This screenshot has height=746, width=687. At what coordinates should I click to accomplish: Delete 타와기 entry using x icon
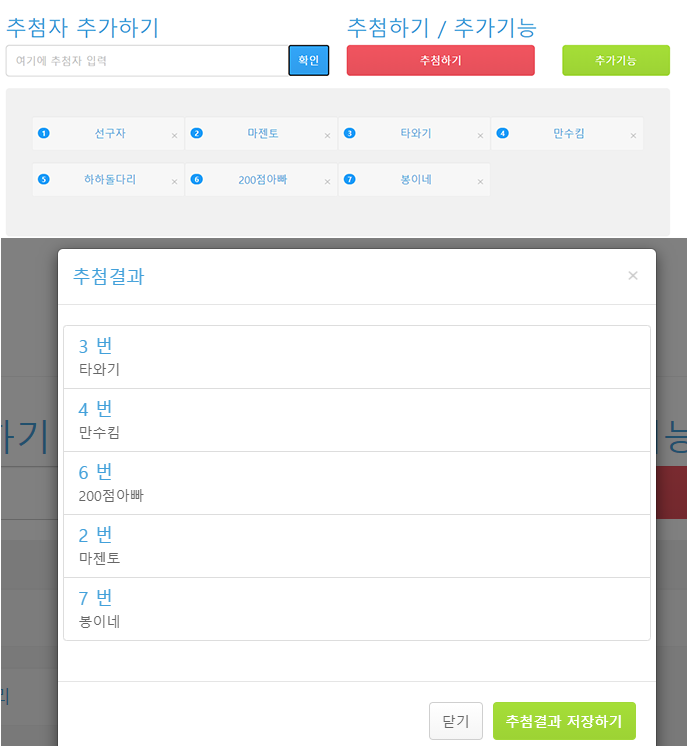click(x=481, y=136)
